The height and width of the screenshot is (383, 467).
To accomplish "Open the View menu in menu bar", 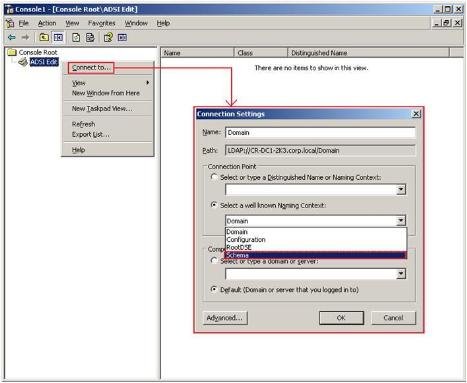I will click(x=72, y=23).
